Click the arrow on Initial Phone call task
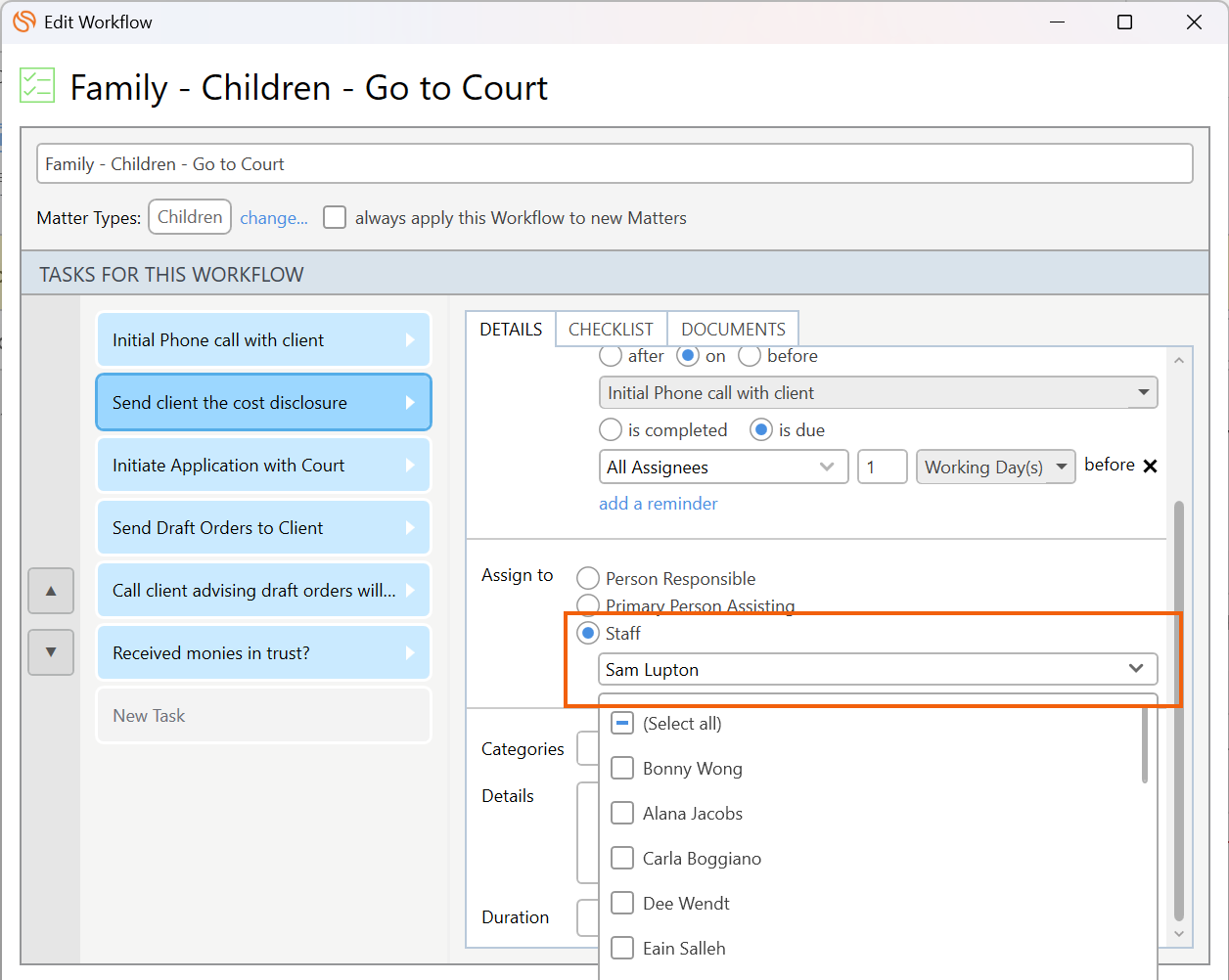The width and height of the screenshot is (1229, 980). click(x=410, y=340)
